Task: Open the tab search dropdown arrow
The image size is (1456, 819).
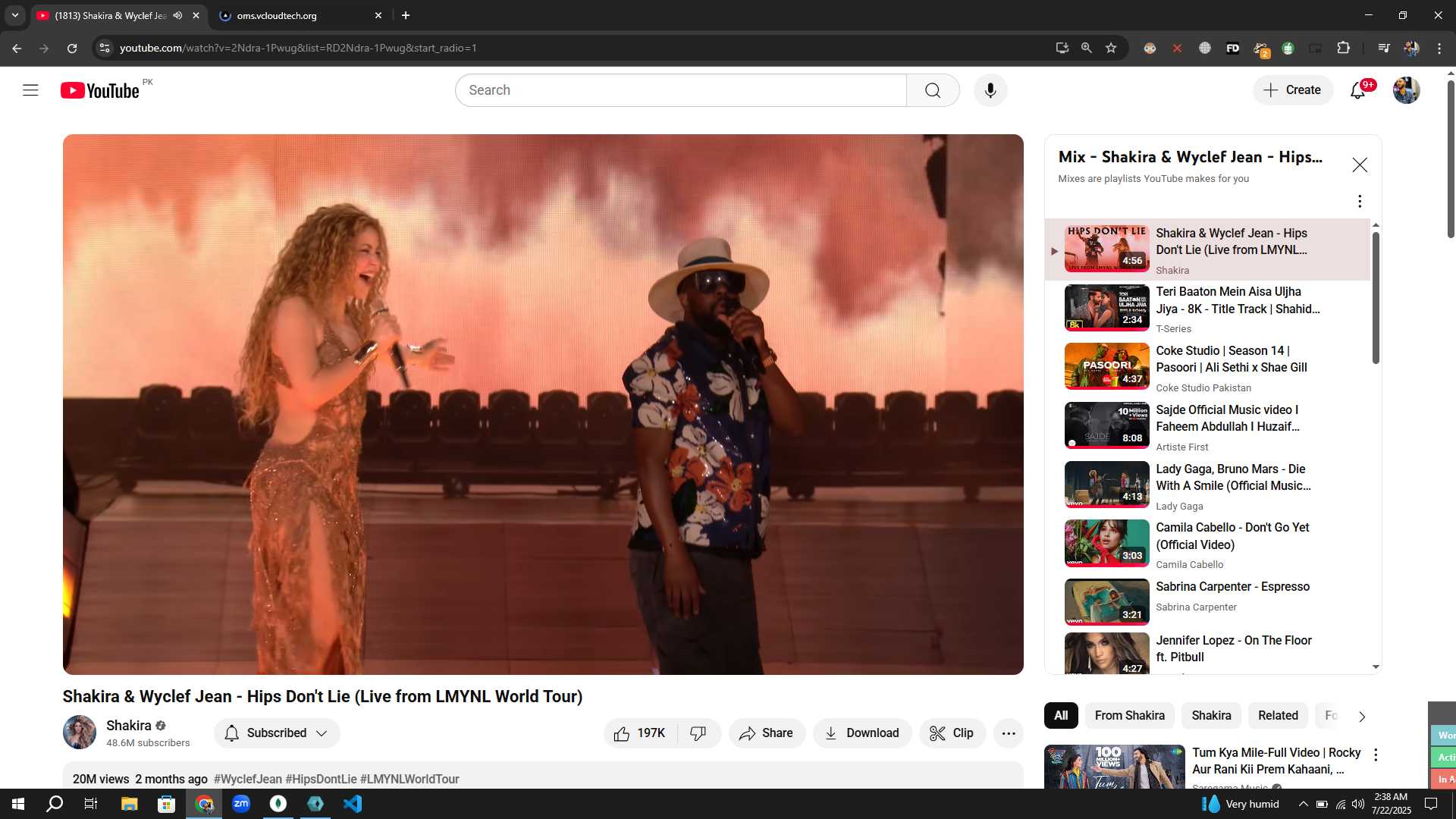Action: pos(14,15)
